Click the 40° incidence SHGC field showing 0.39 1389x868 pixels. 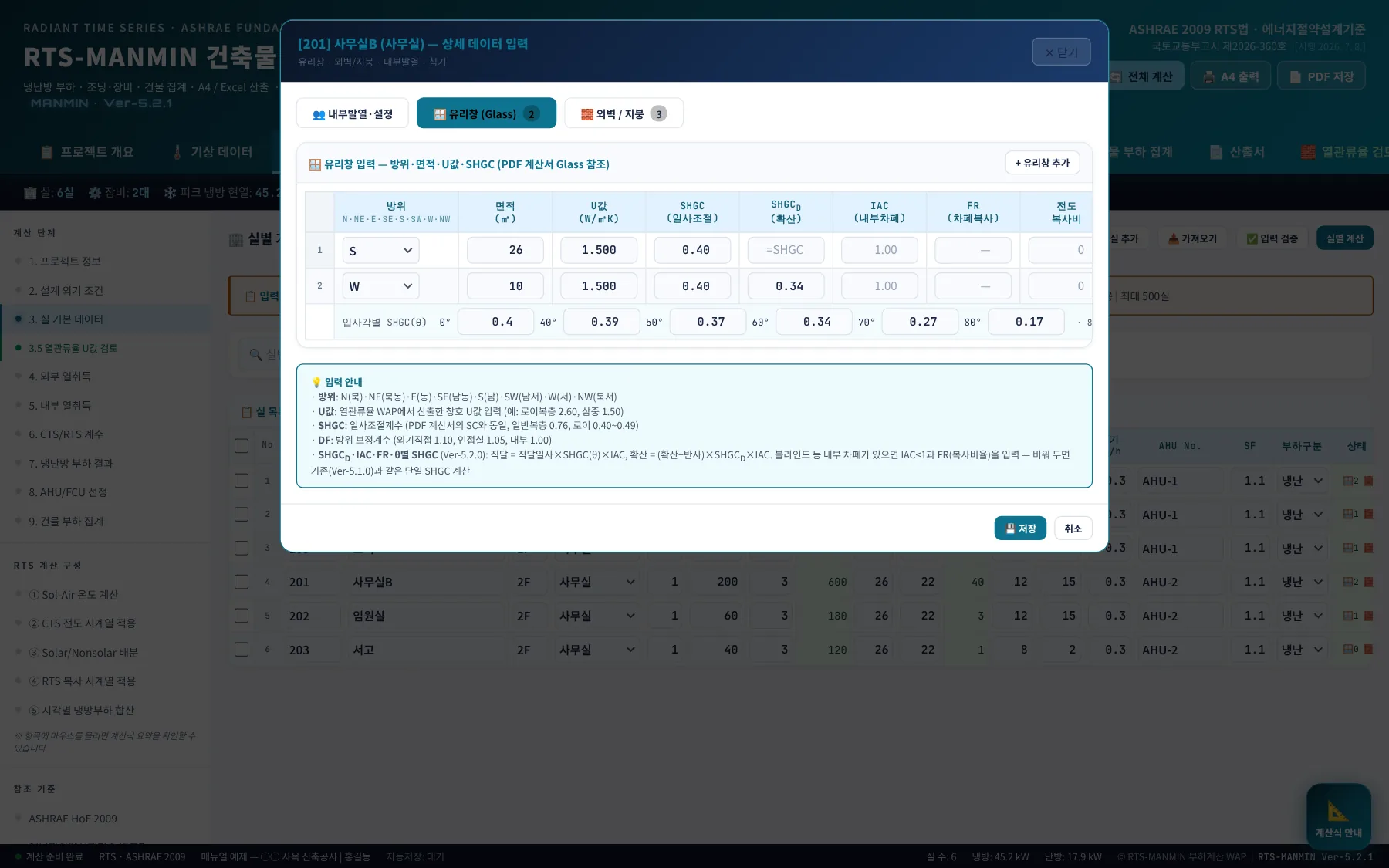[x=602, y=322]
